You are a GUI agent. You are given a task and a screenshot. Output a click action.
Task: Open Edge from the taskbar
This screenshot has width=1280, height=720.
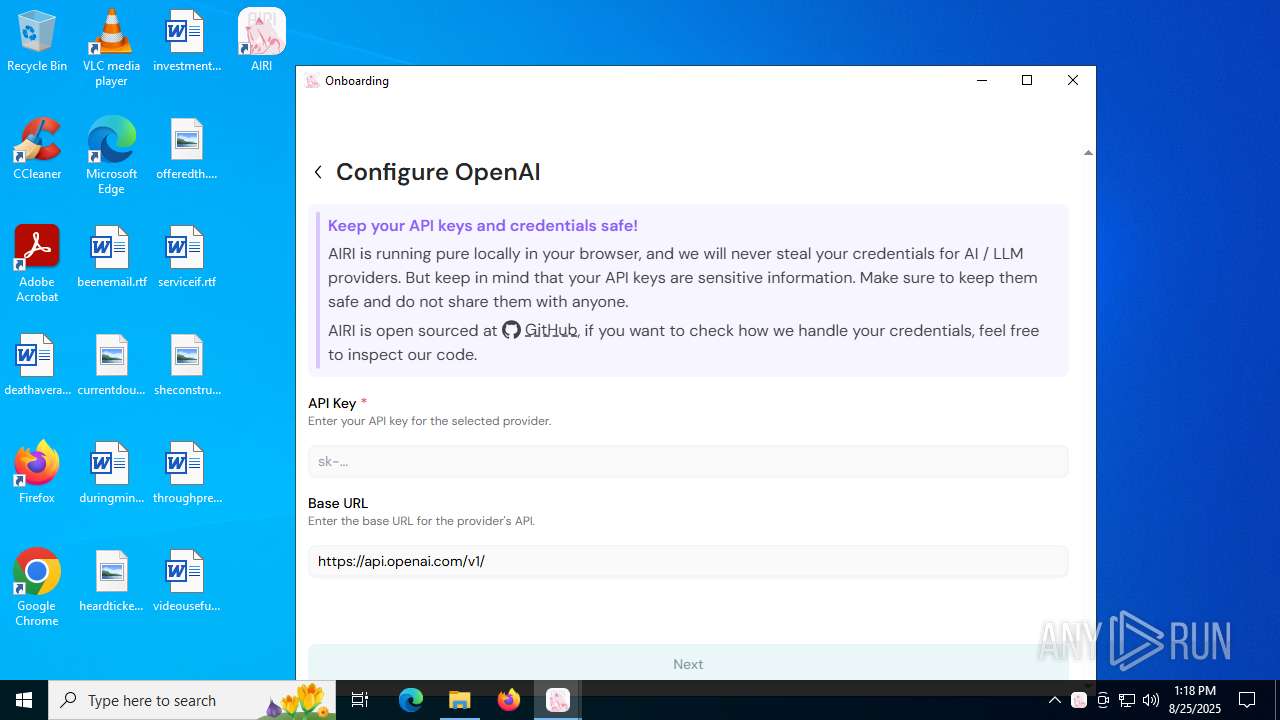point(411,700)
